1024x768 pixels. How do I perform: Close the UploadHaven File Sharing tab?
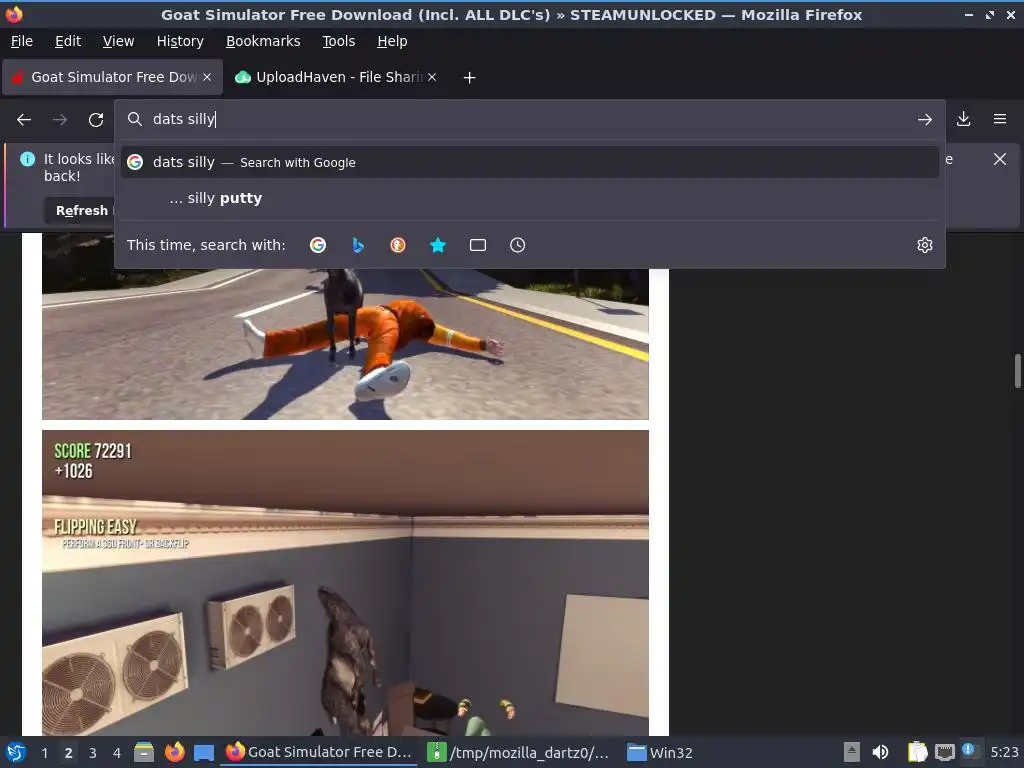[x=432, y=77]
